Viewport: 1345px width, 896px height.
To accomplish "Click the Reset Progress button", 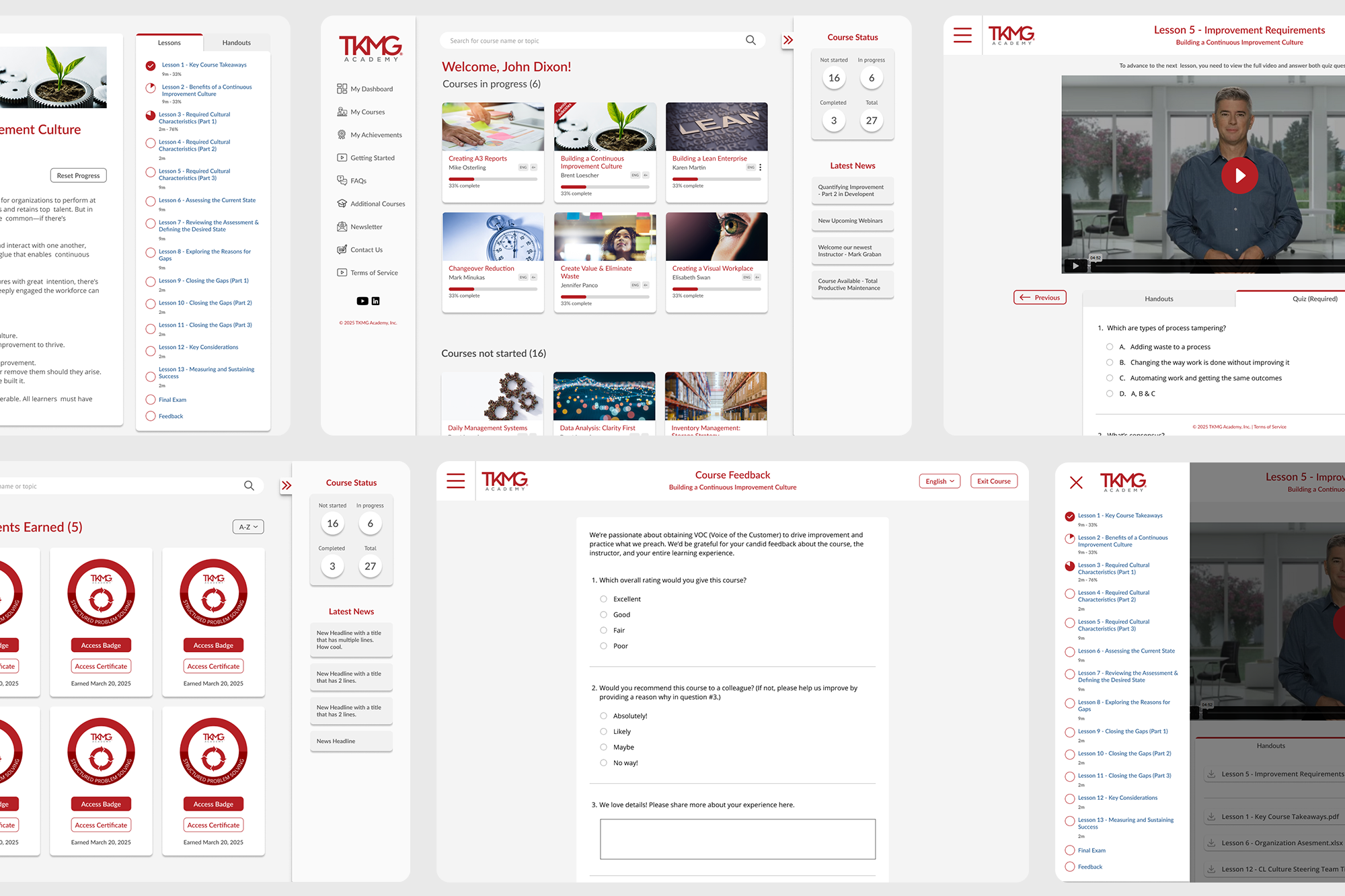I will click(x=78, y=175).
